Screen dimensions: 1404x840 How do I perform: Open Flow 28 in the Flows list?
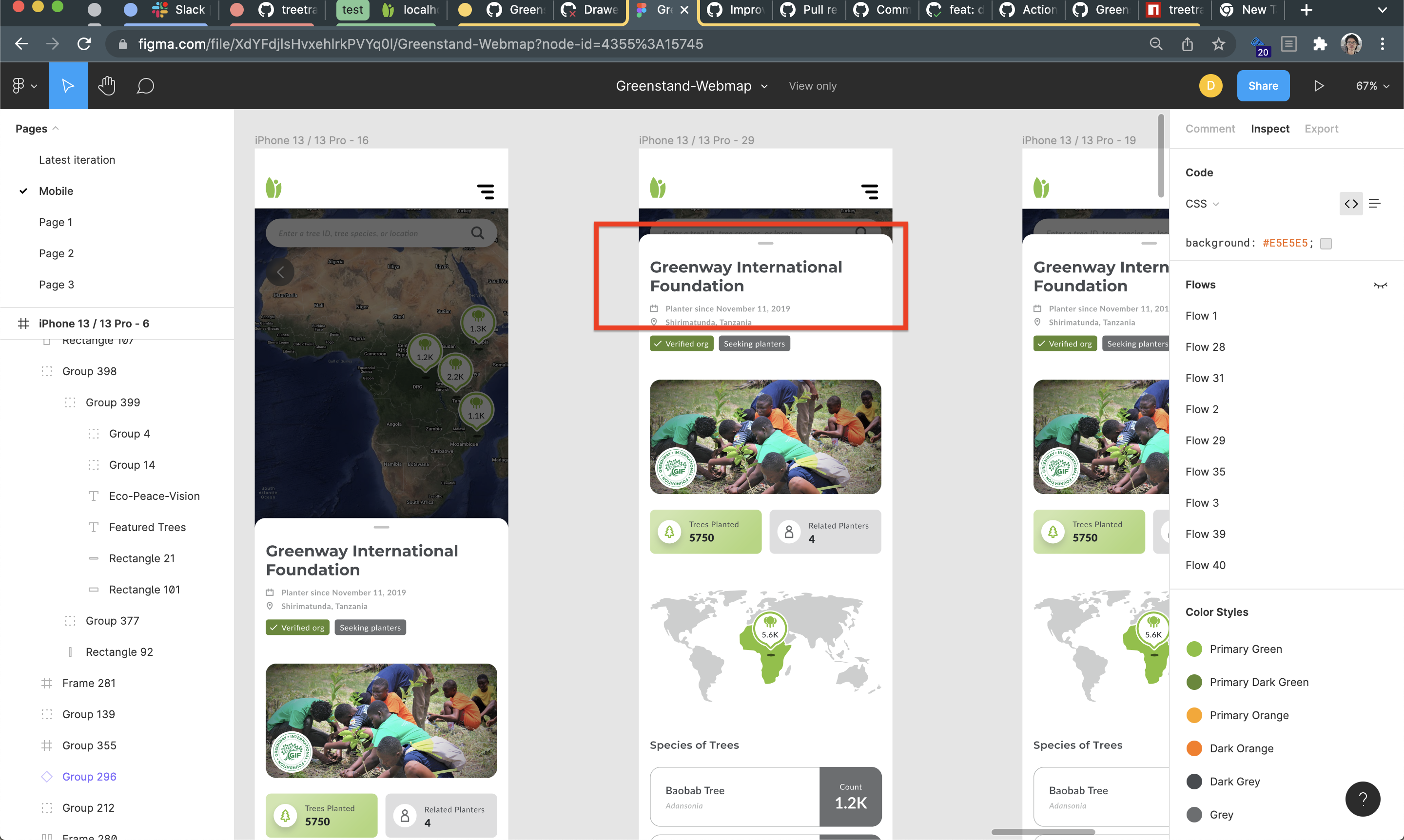tap(1205, 346)
